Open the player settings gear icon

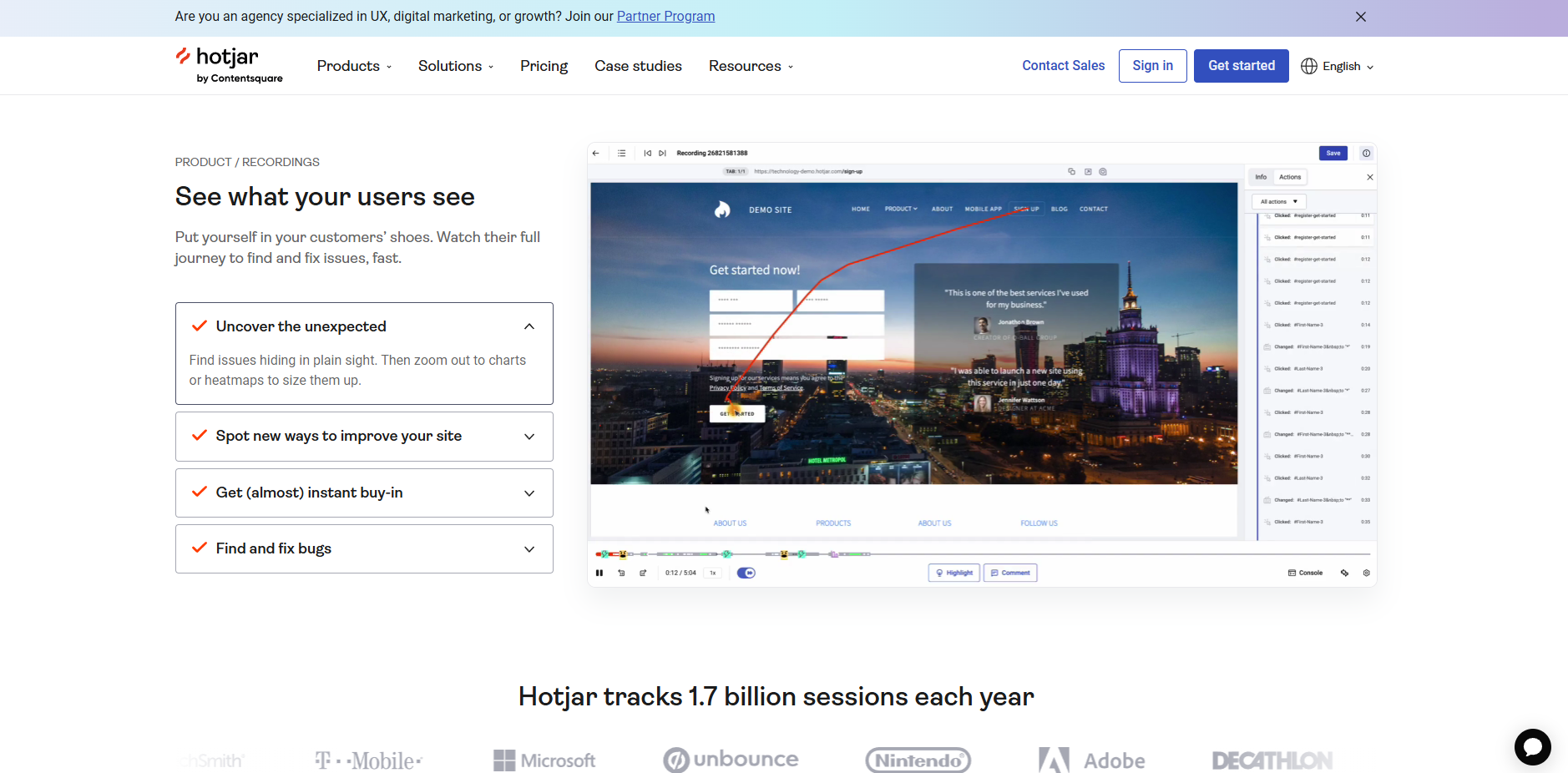[x=1366, y=573]
